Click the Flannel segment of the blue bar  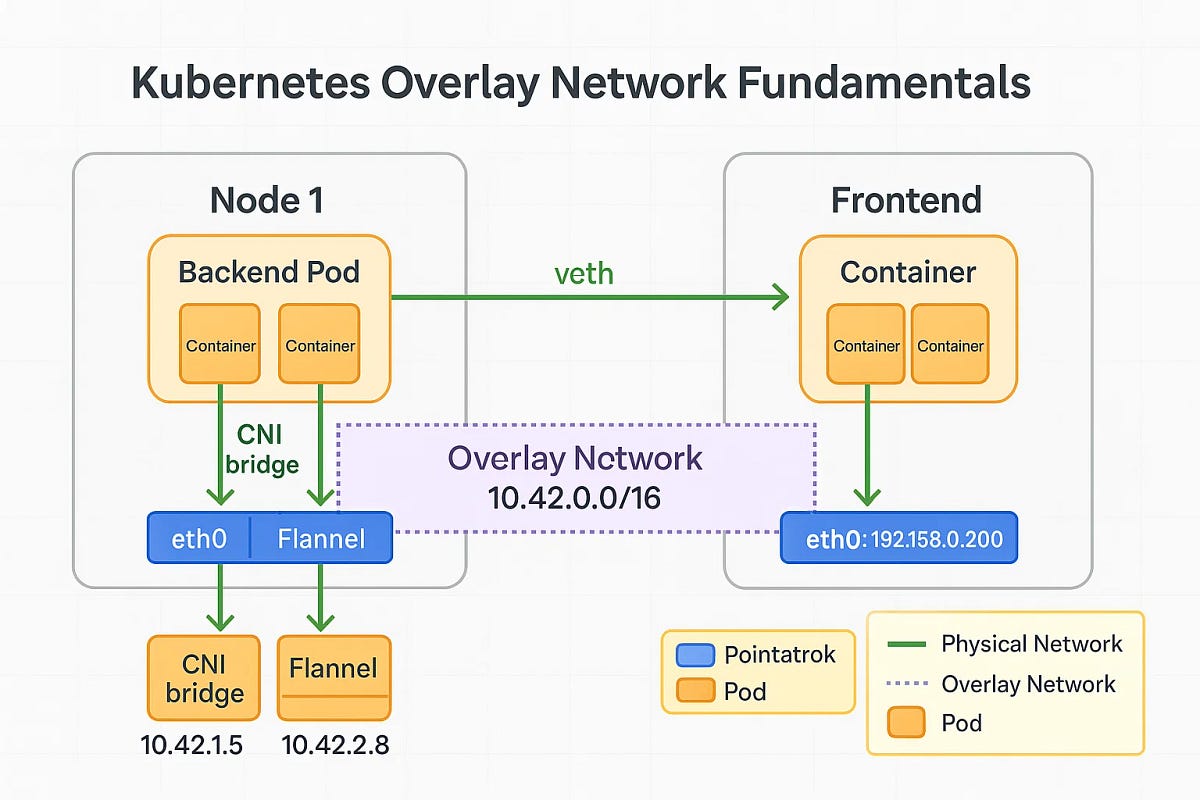(322, 537)
